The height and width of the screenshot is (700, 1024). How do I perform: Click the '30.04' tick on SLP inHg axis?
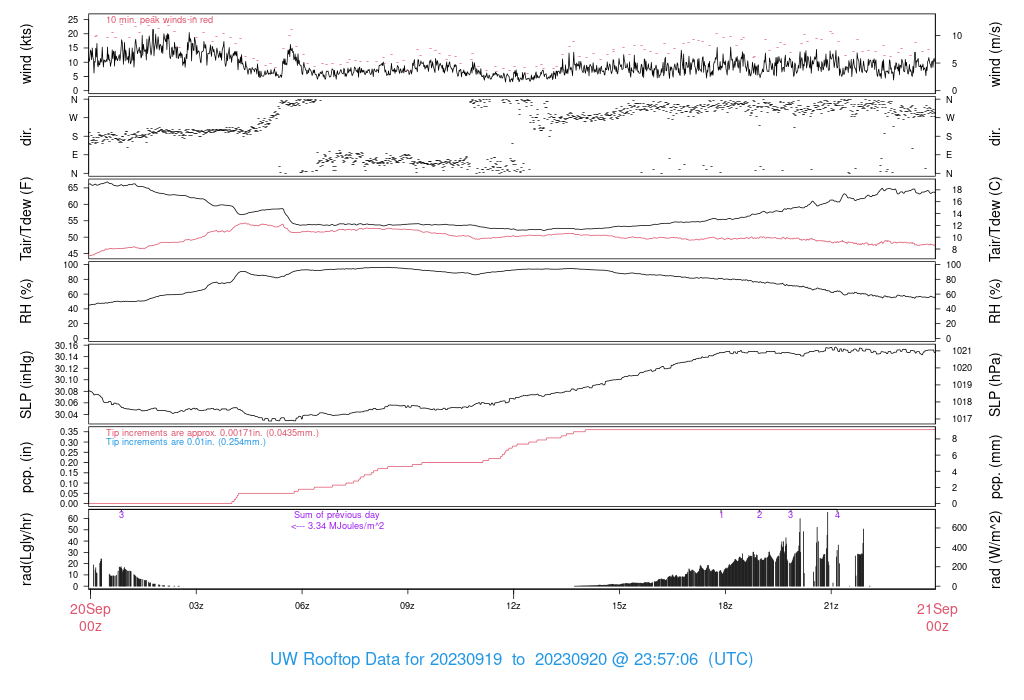(67, 415)
